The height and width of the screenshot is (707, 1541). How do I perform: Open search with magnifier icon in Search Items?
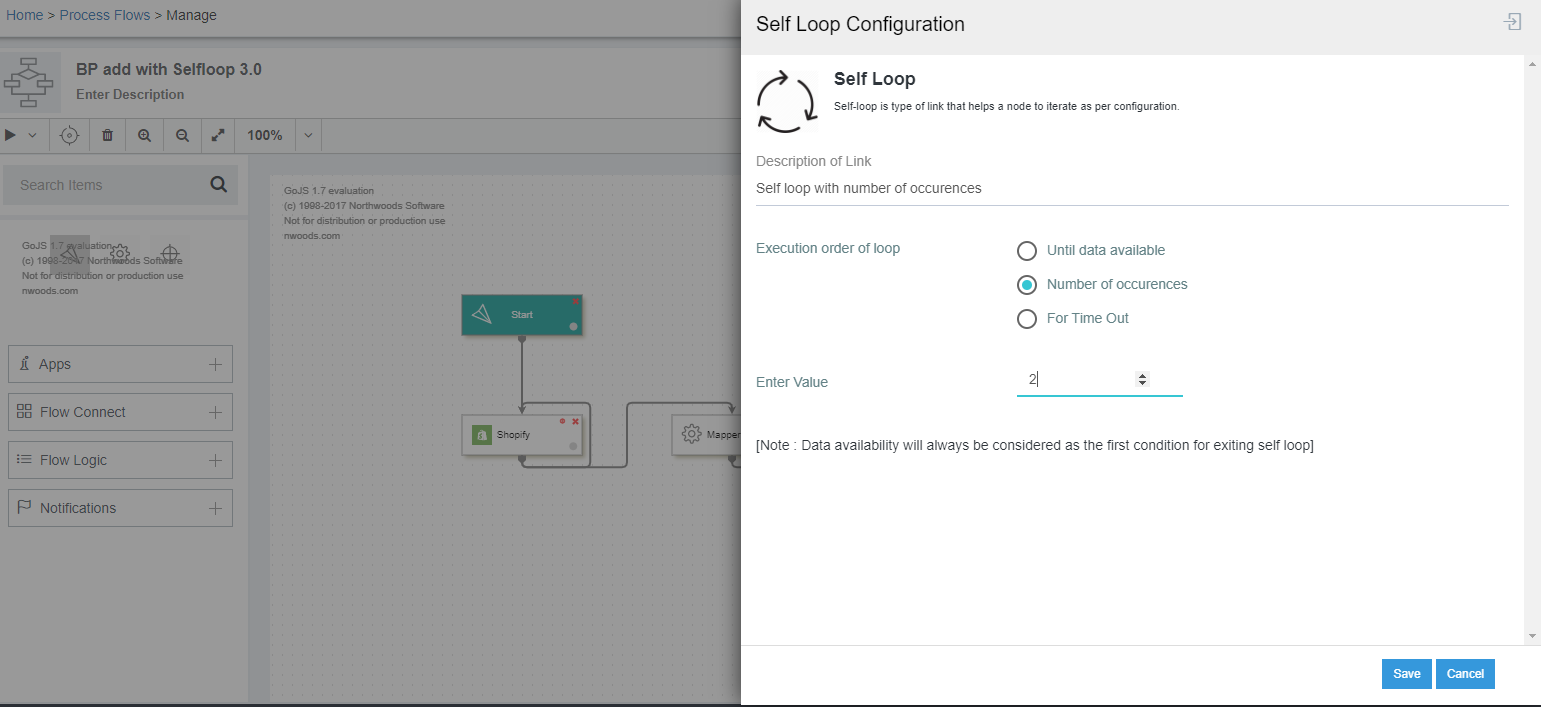point(217,185)
